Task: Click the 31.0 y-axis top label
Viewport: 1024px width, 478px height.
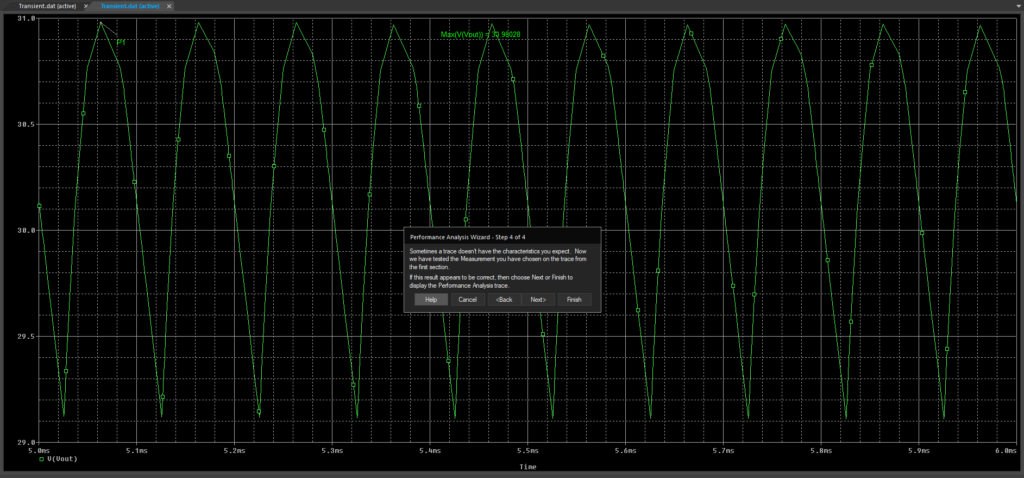Action: [25, 18]
